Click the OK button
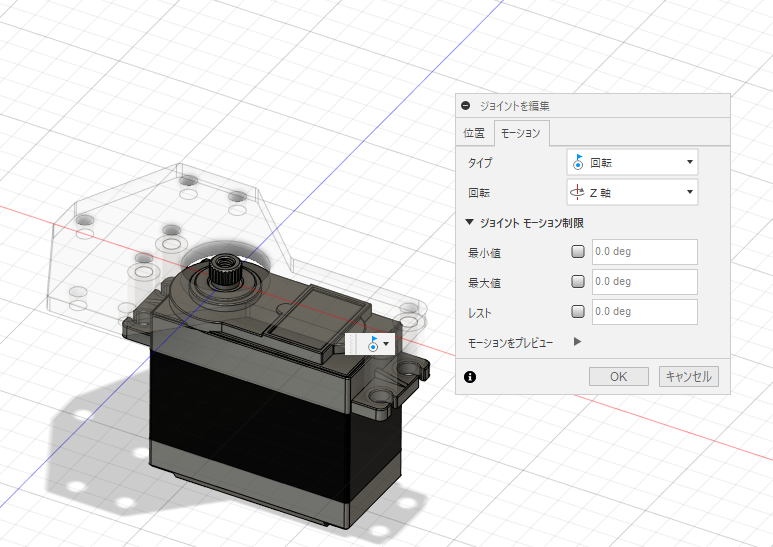The image size is (773, 547). (619, 376)
